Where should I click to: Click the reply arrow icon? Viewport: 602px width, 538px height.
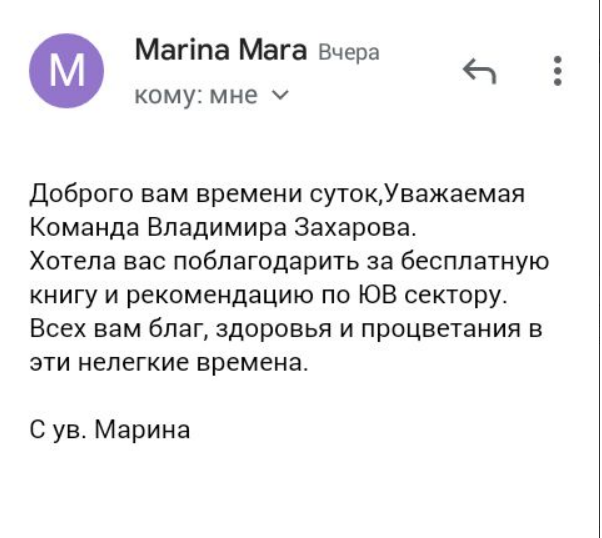click(x=480, y=71)
